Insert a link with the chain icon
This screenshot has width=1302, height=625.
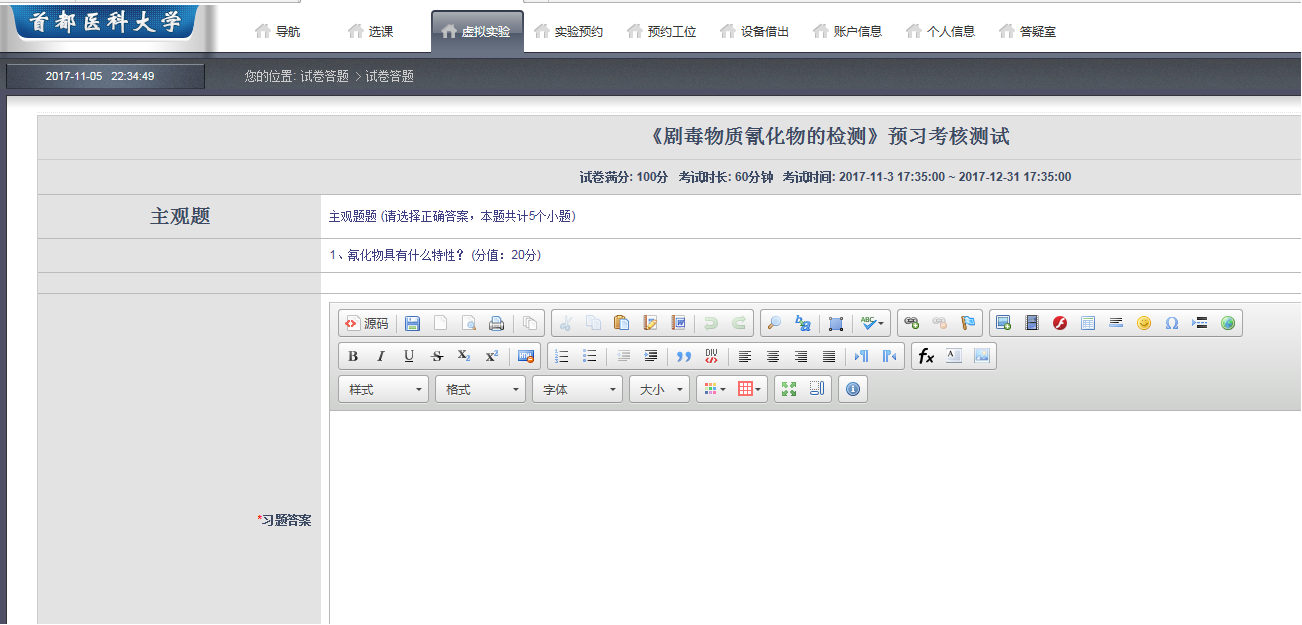pyautogui.click(x=911, y=323)
